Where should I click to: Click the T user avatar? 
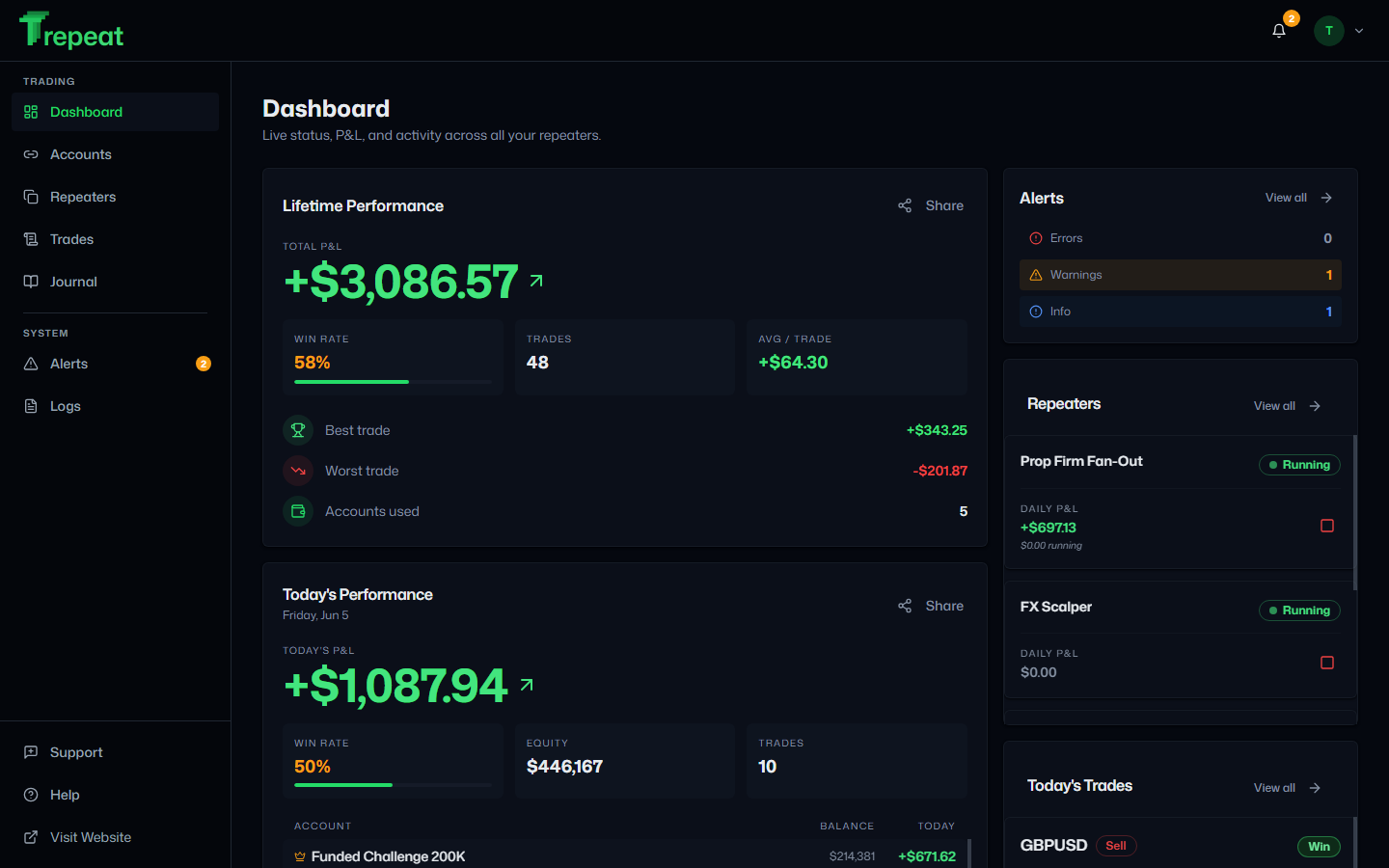tap(1329, 31)
